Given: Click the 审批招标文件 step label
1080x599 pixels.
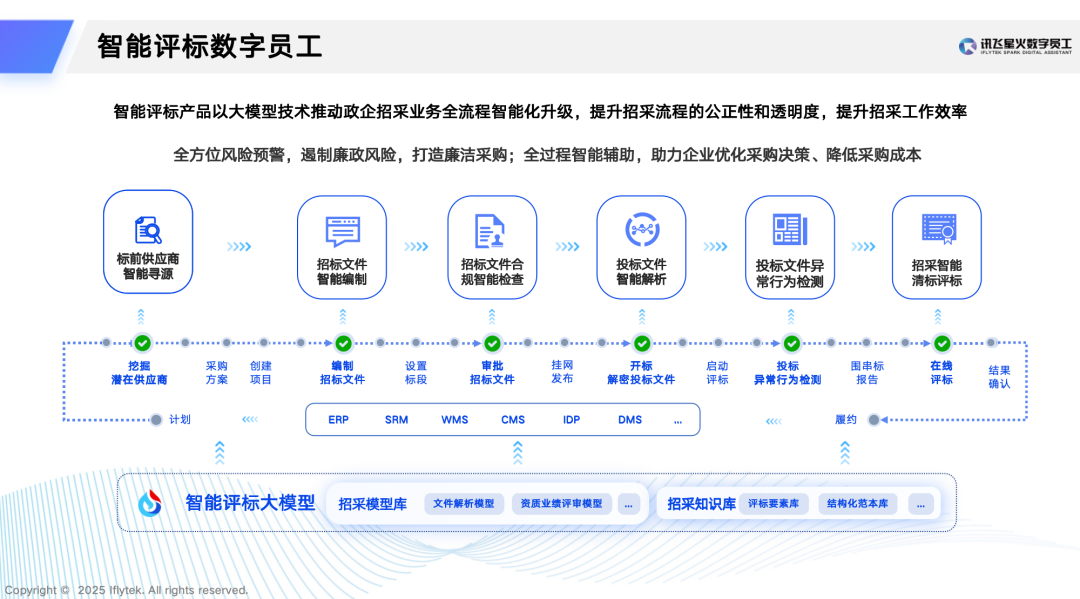Looking at the screenshot, I should [x=492, y=372].
